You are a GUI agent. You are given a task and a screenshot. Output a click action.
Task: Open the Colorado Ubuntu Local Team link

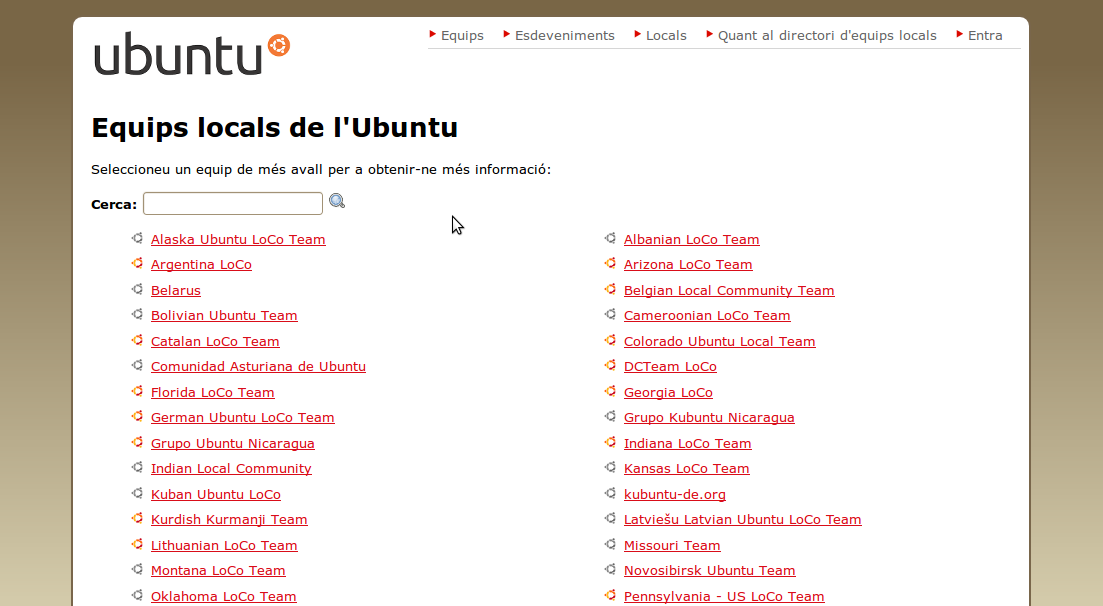(x=720, y=341)
